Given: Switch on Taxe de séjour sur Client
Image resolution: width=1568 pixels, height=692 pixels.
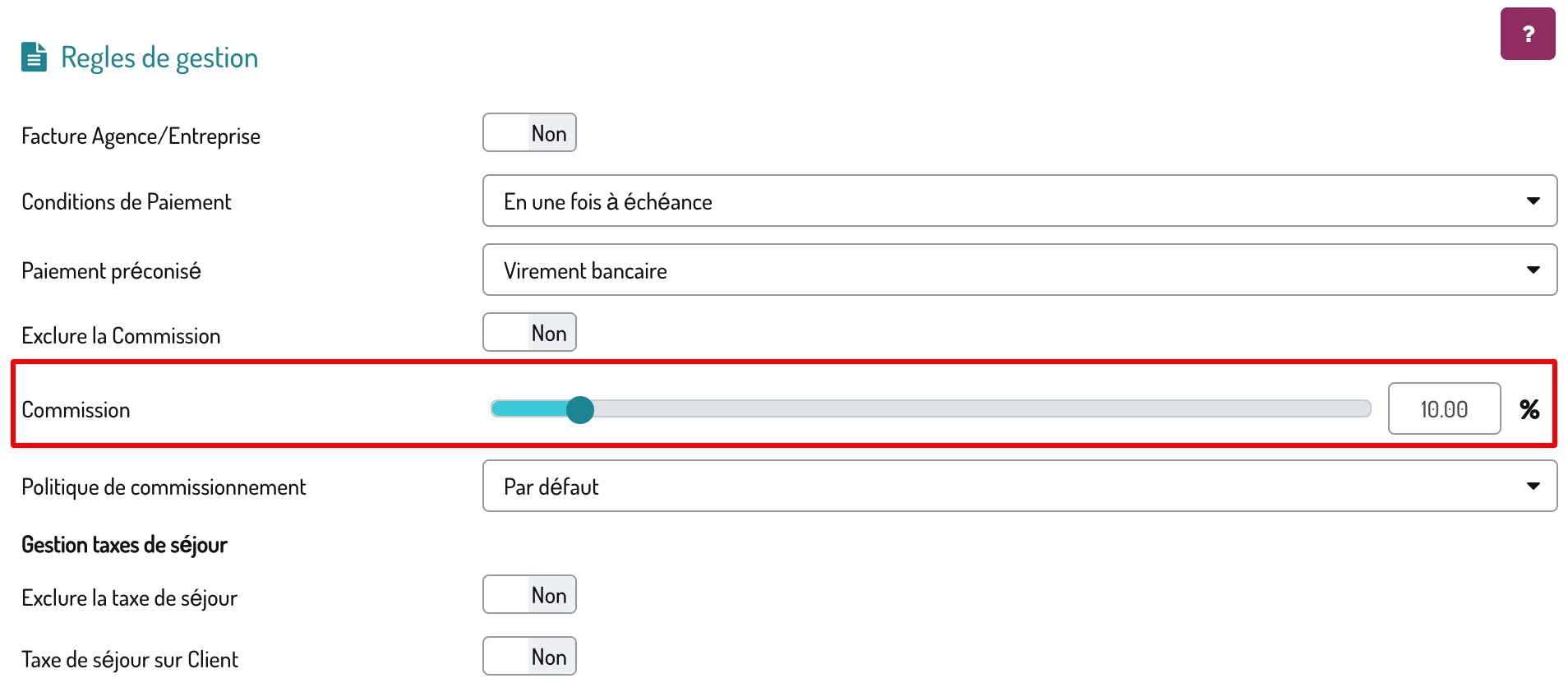Looking at the screenshot, I should (529, 657).
